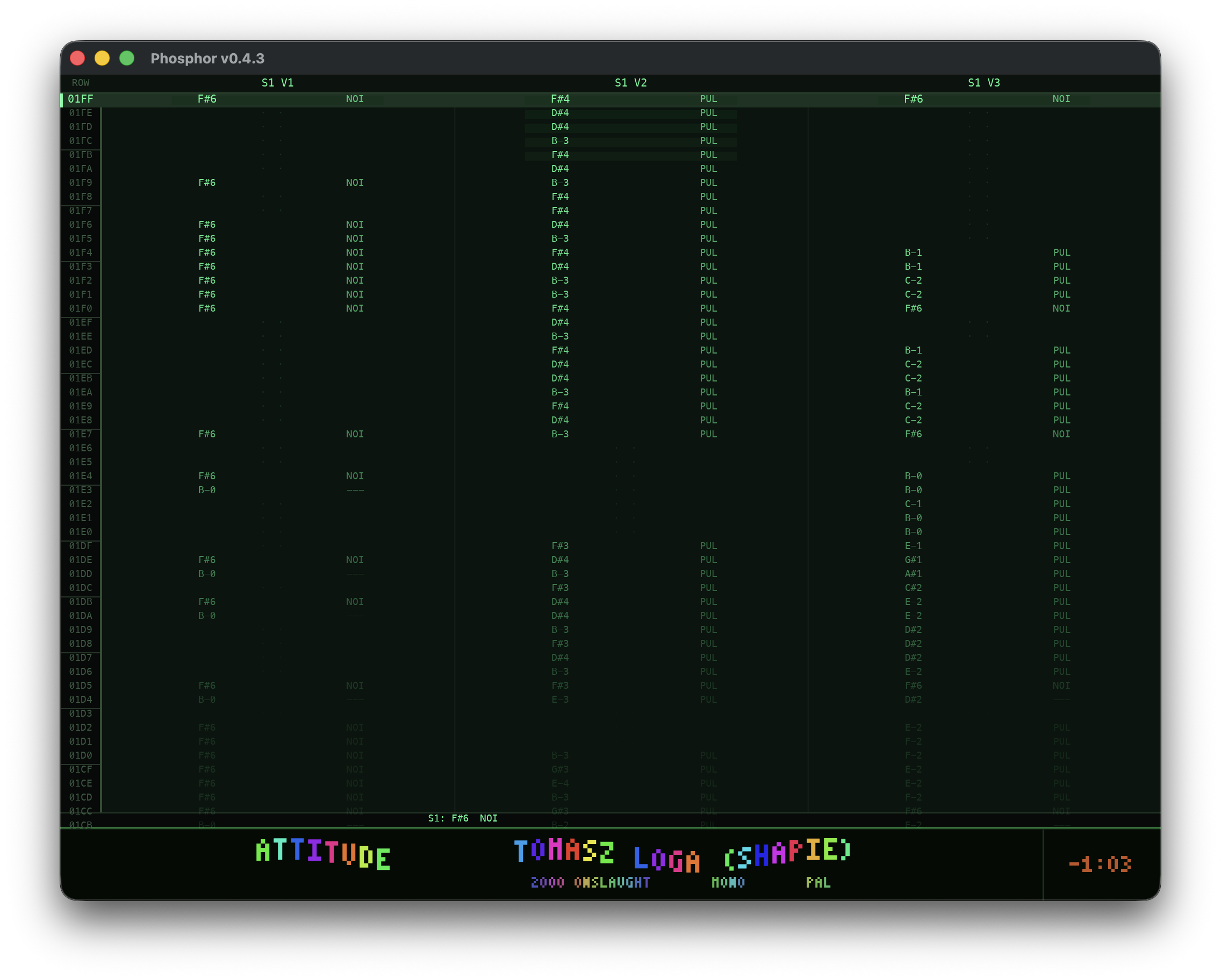
Task: Maximize the Phosphor window with green button
Action: (127, 59)
